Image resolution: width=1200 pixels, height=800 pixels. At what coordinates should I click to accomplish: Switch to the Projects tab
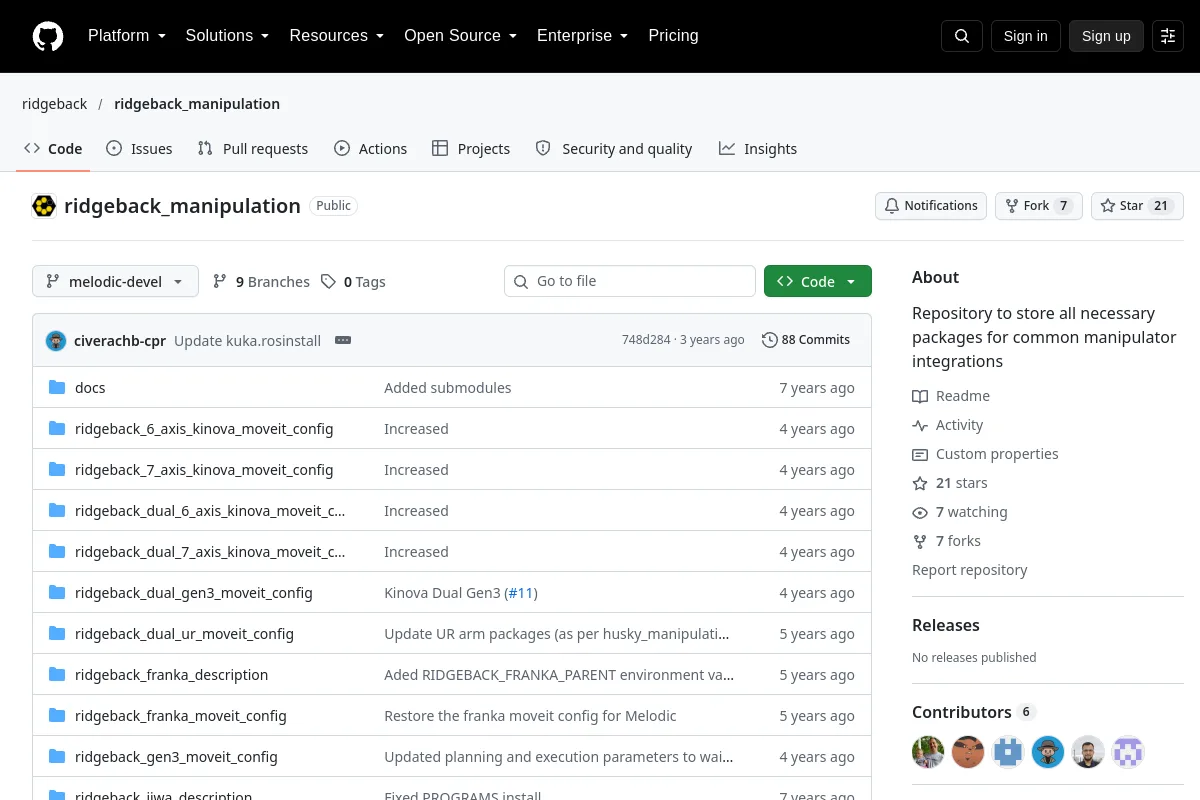[471, 149]
